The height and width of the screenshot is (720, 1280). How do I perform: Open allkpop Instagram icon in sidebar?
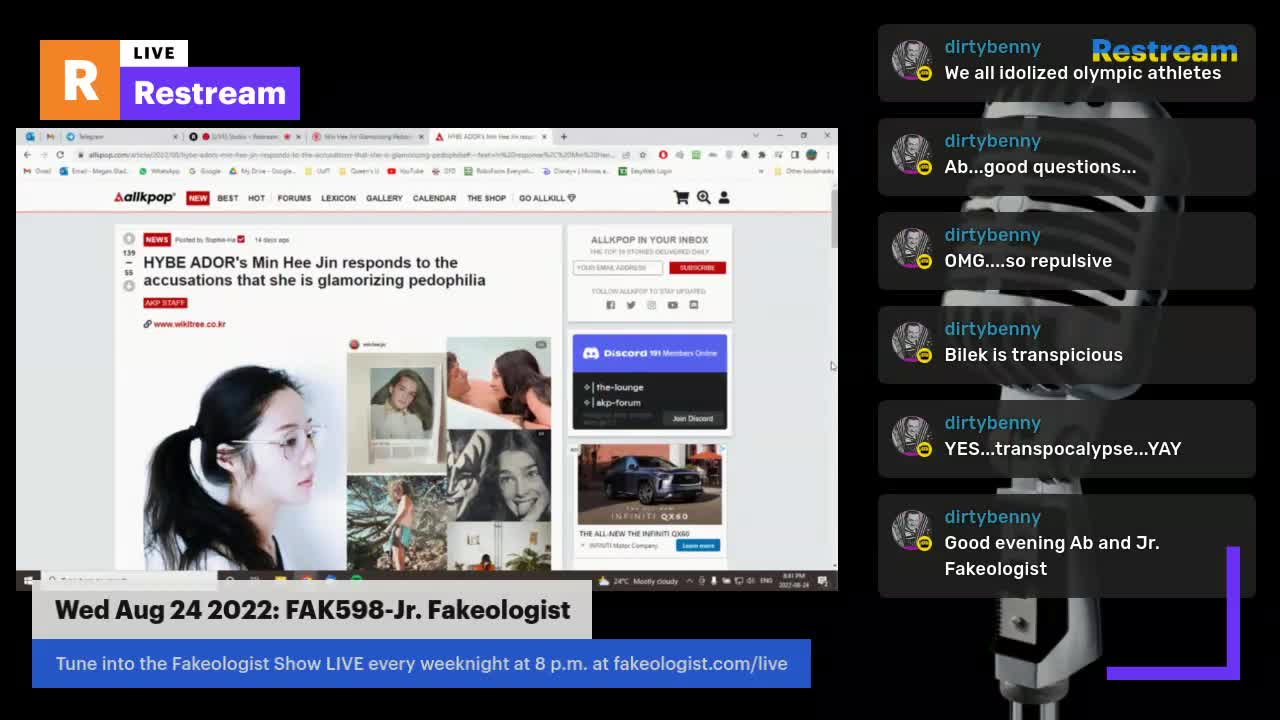(x=652, y=305)
